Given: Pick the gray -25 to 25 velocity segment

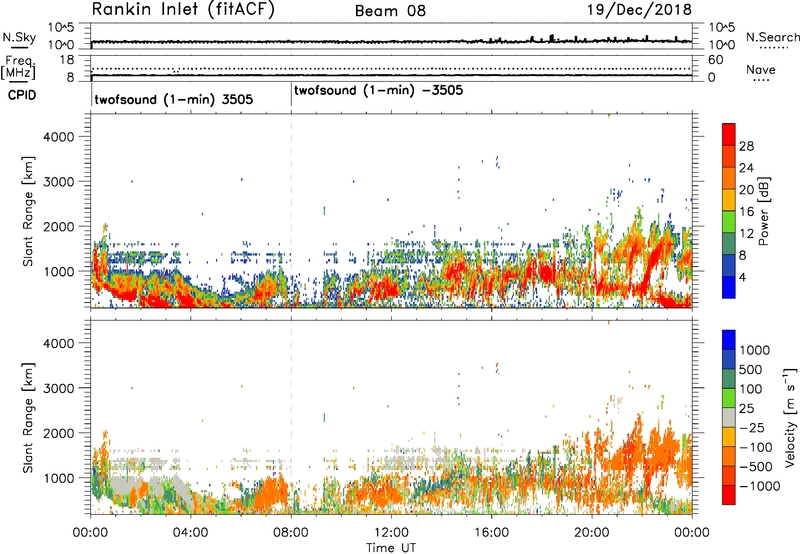Looking at the screenshot, I should pos(729,417).
